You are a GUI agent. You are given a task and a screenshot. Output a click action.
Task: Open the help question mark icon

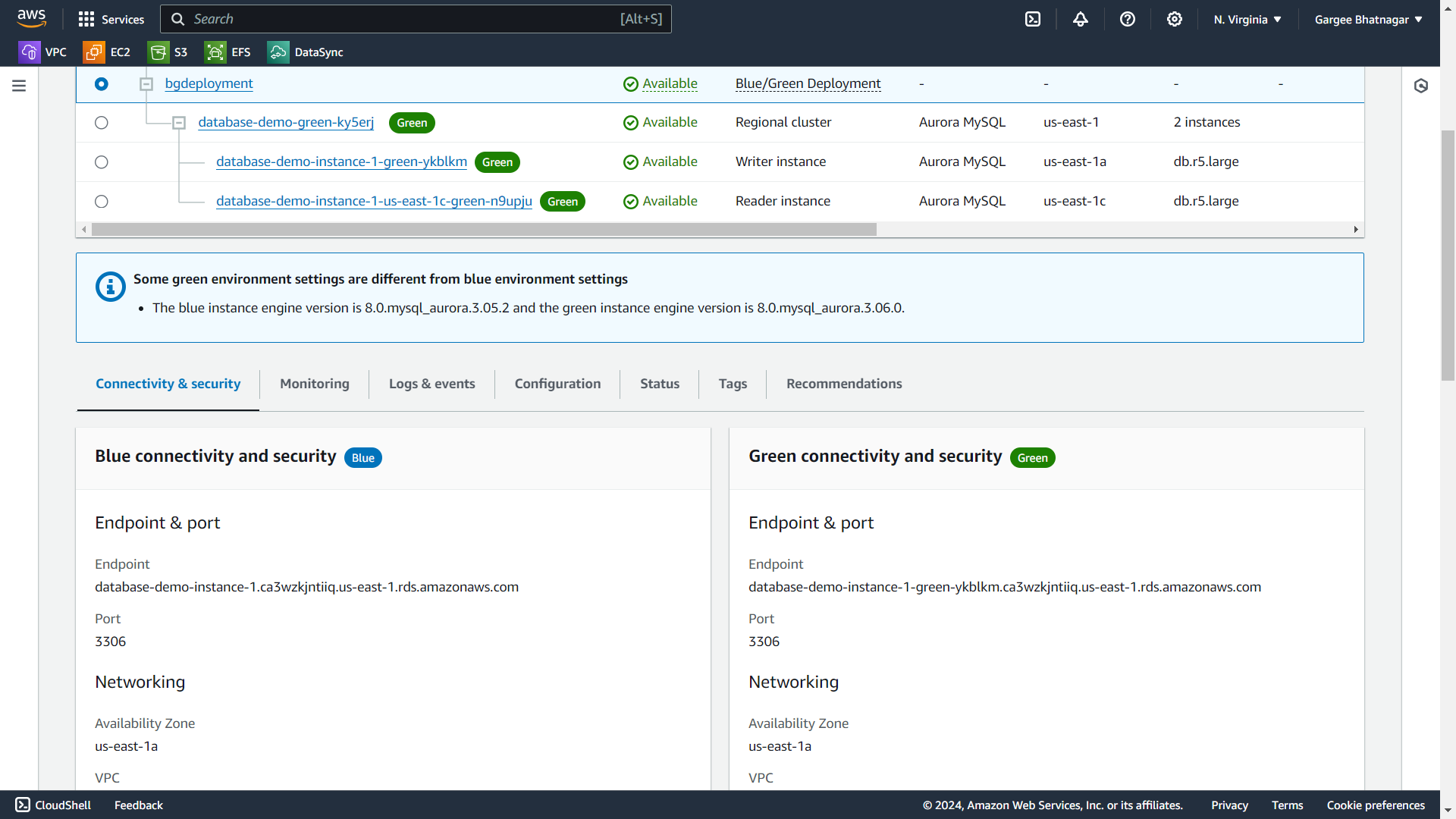pos(1127,19)
